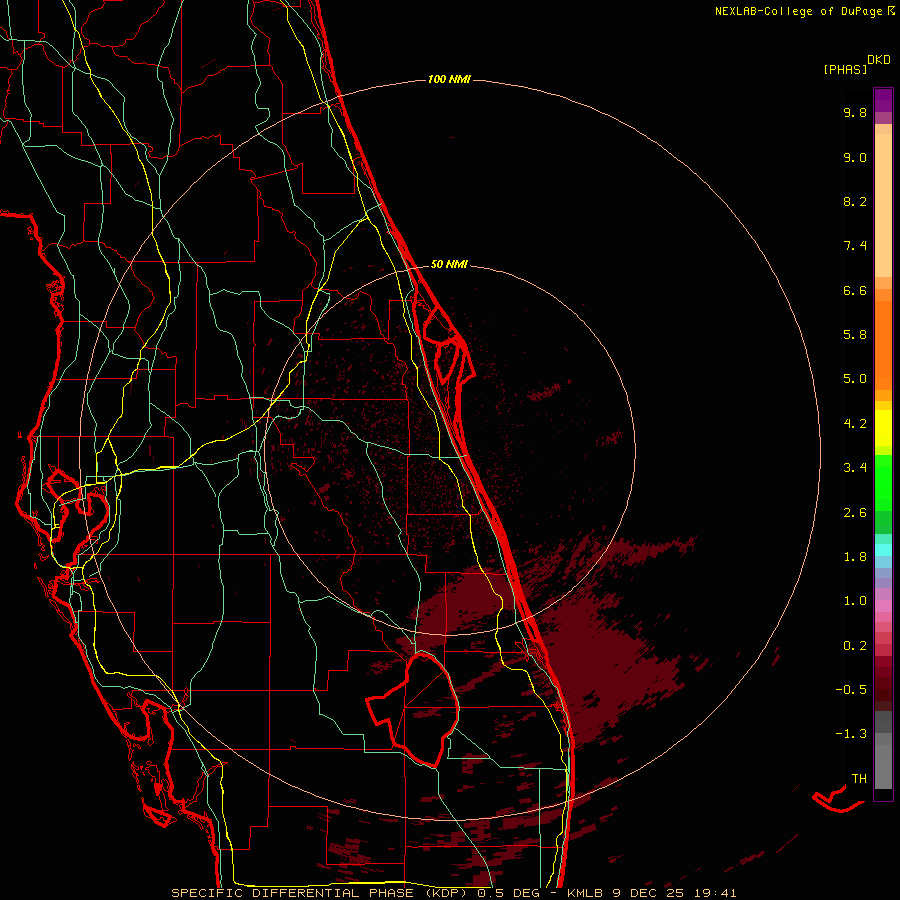Pick the pale peach segment of the color bar
Screen dimensions: 900x900
883,205
